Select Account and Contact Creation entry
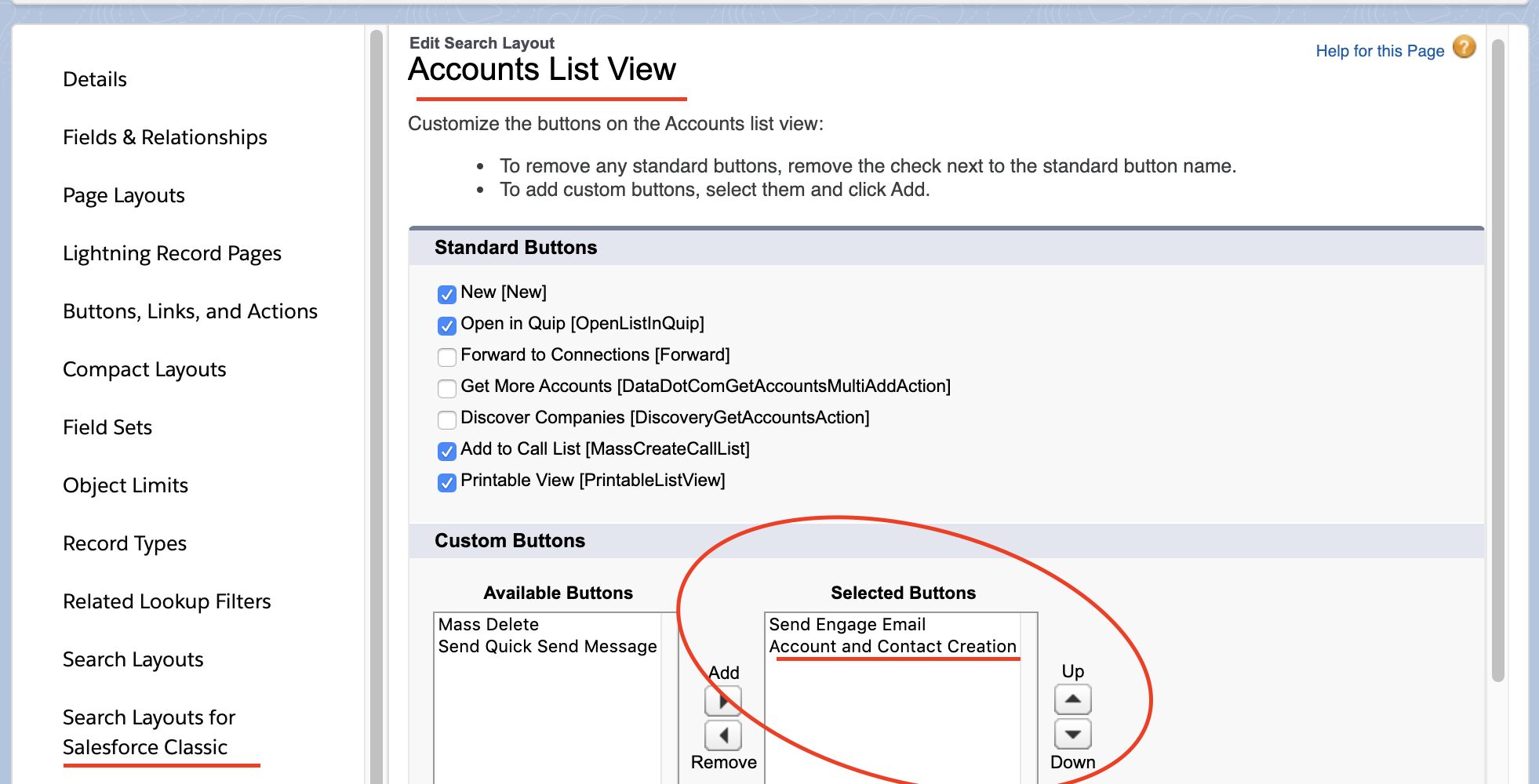Viewport: 1539px width, 784px height. click(893, 647)
